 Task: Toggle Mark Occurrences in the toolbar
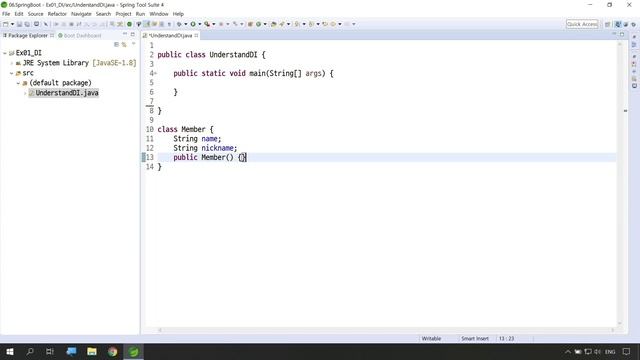147,24
